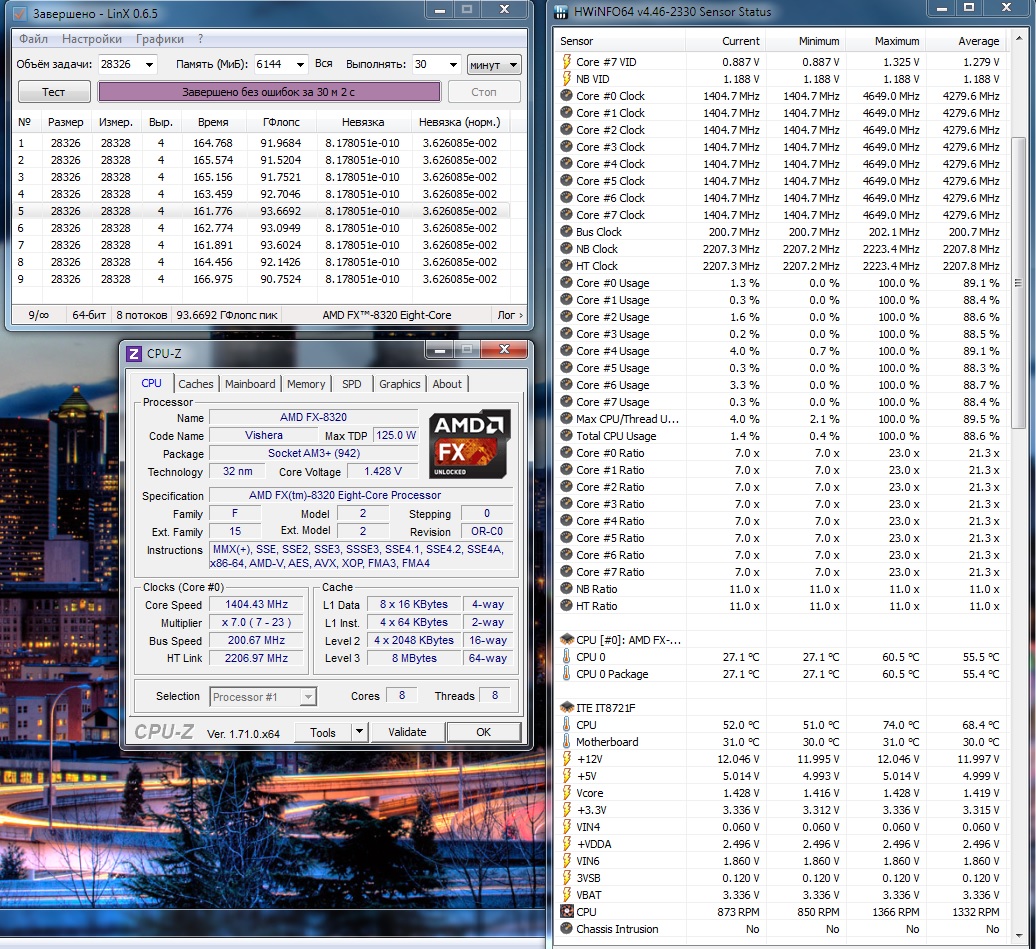Click the lightning icon next to Vcore
The image size is (1036, 949).
pyautogui.click(x=567, y=793)
